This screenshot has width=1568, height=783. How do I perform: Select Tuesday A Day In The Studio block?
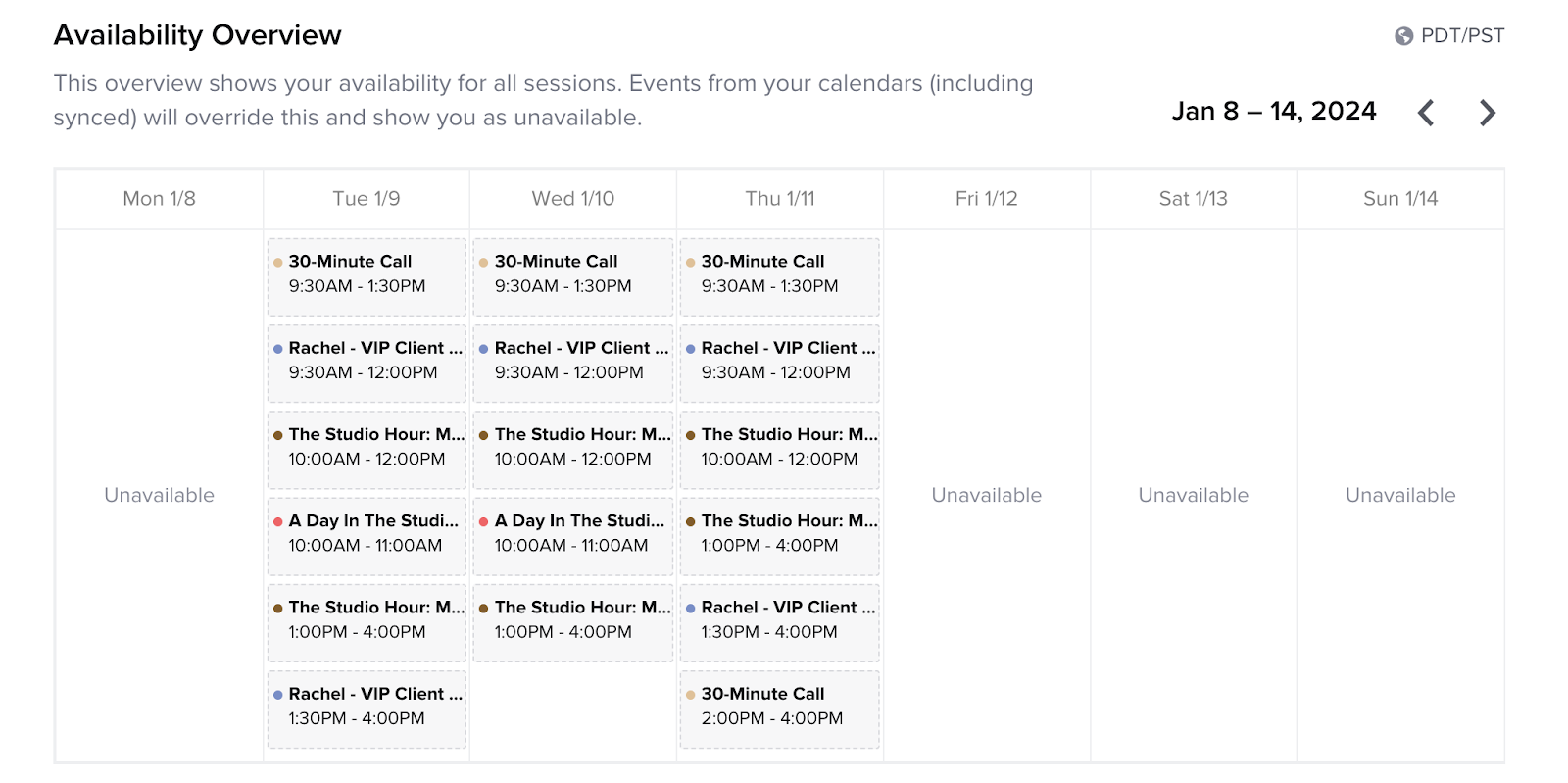tap(367, 536)
